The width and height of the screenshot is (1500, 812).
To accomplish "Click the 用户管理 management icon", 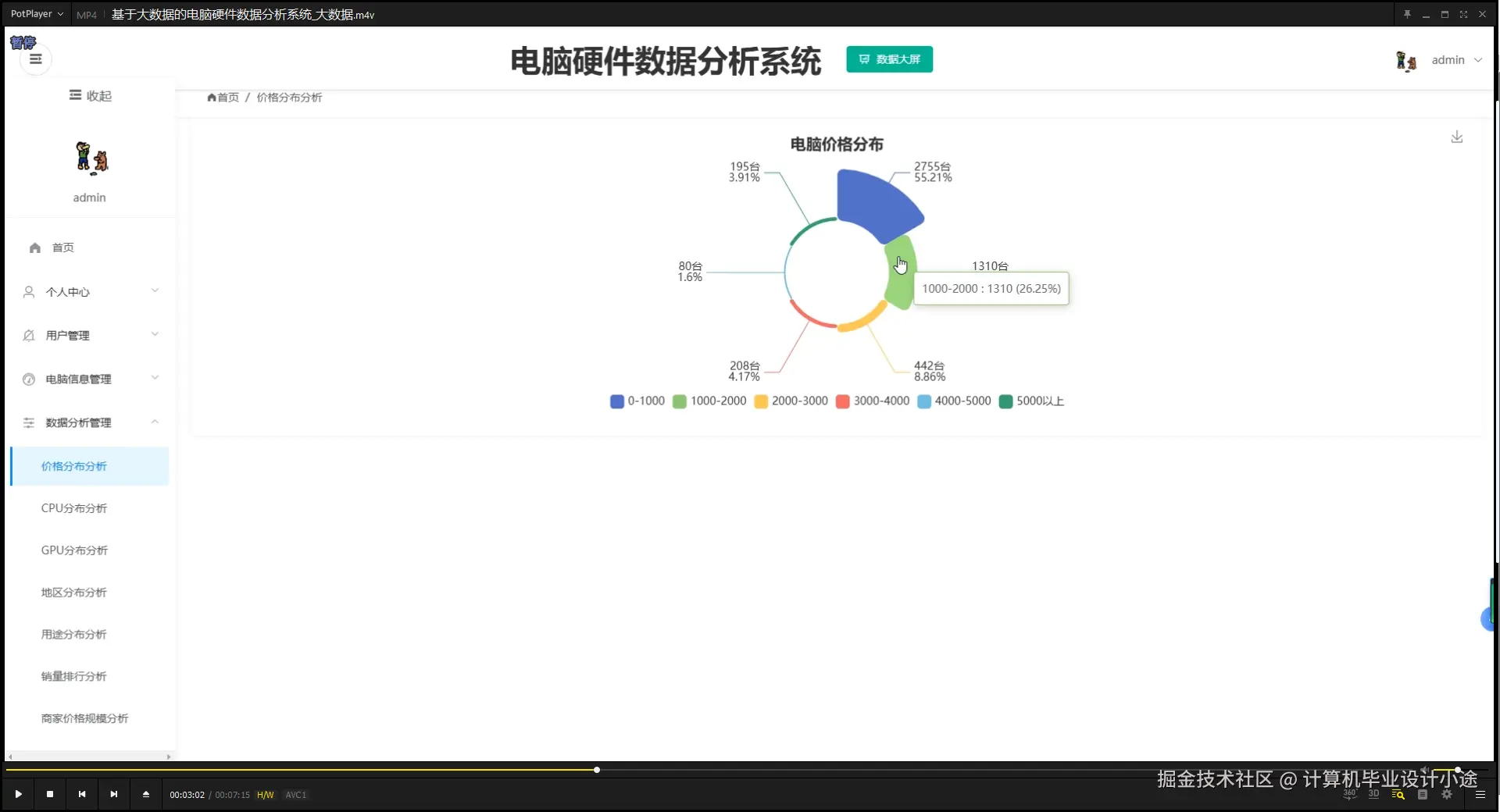I will (28, 335).
